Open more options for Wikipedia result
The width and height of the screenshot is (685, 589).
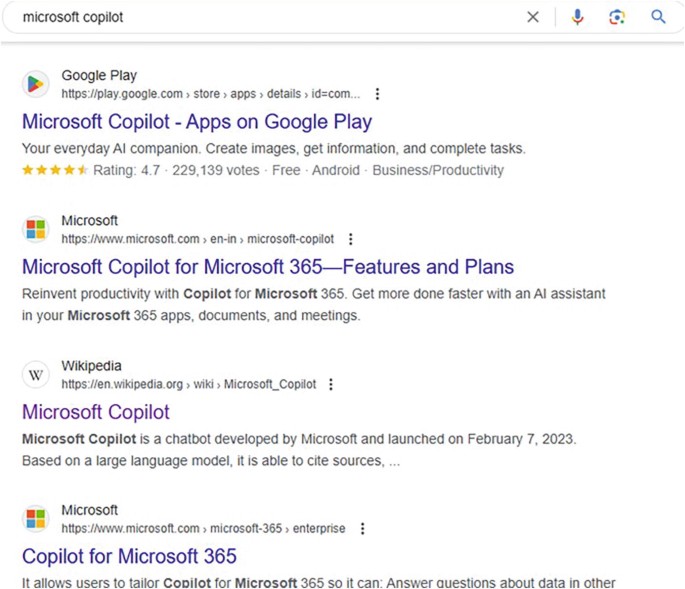(331, 384)
